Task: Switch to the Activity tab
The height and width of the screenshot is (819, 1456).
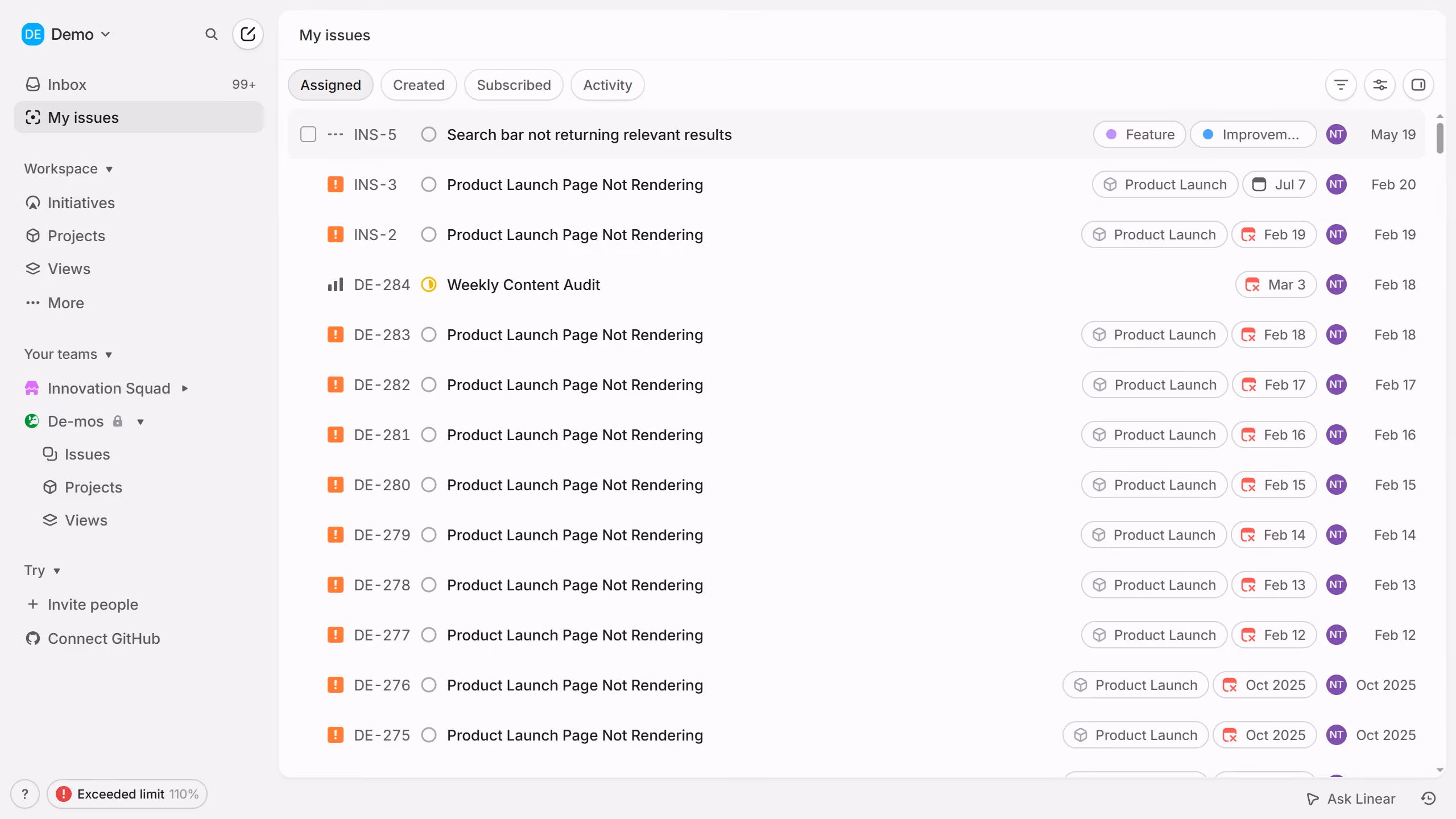Action: (607, 85)
